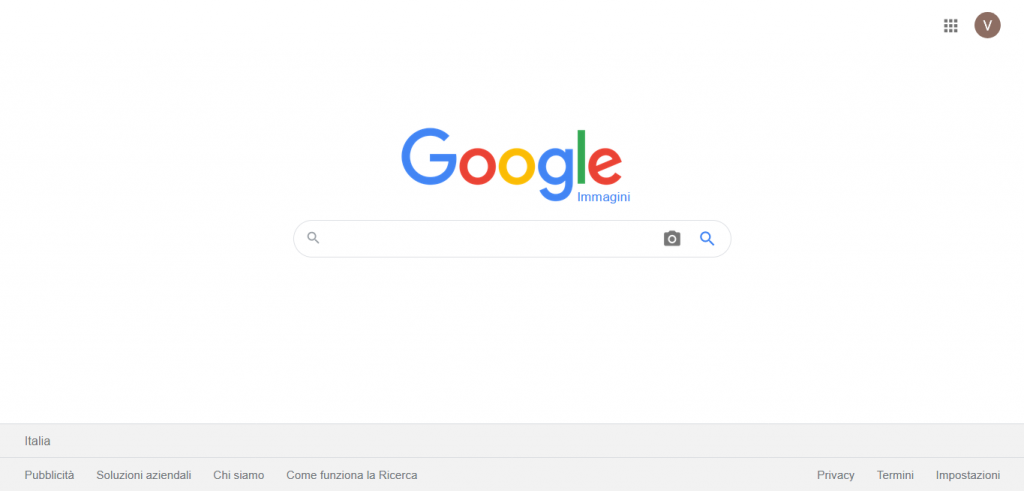Focus the image search text field

pyautogui.click(x=490, y=238)
